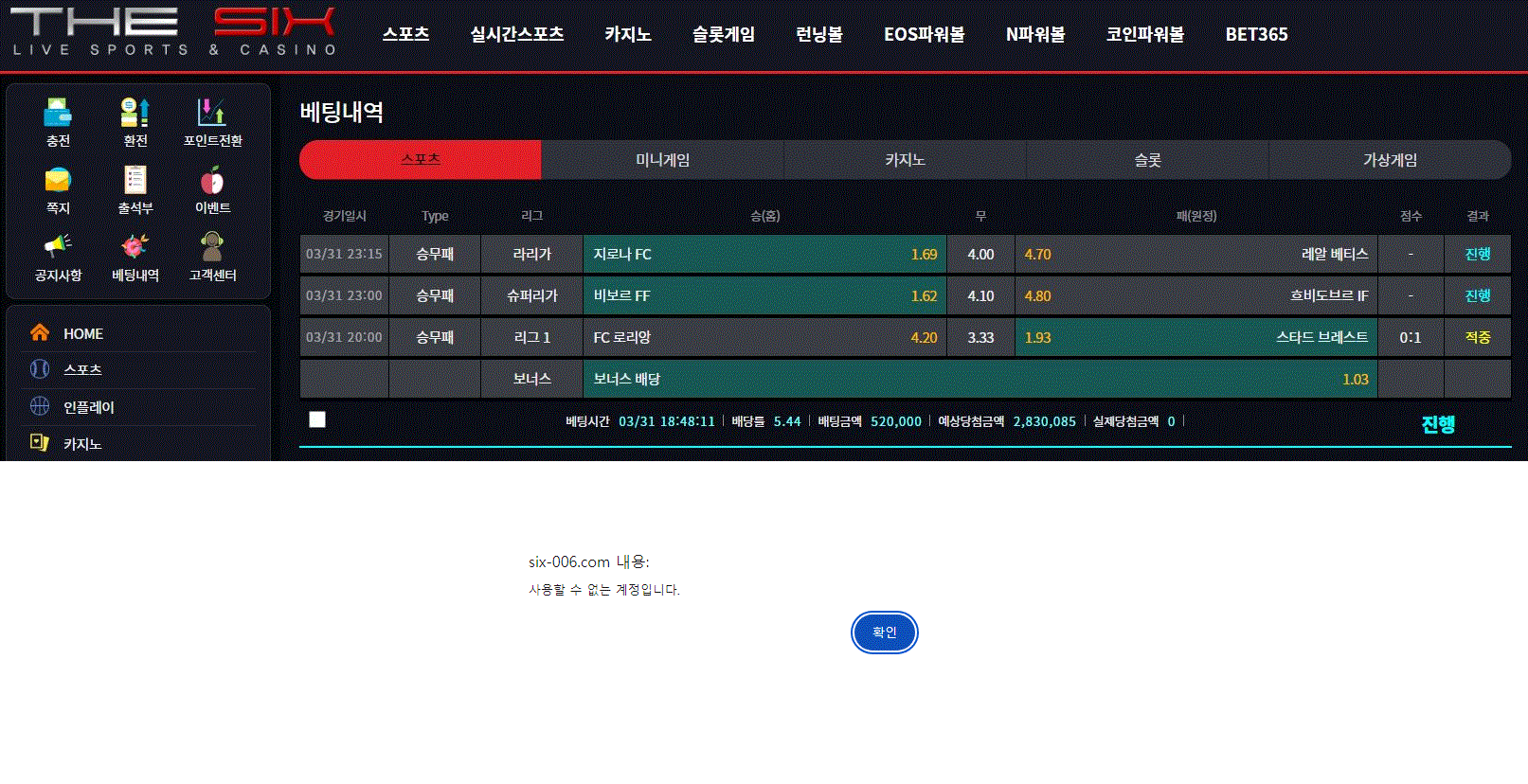Image resolution: width=1528 pixels, height=784 pixels.
Task: Open the 고객센터 support agent icon
Action: (212, 248)
